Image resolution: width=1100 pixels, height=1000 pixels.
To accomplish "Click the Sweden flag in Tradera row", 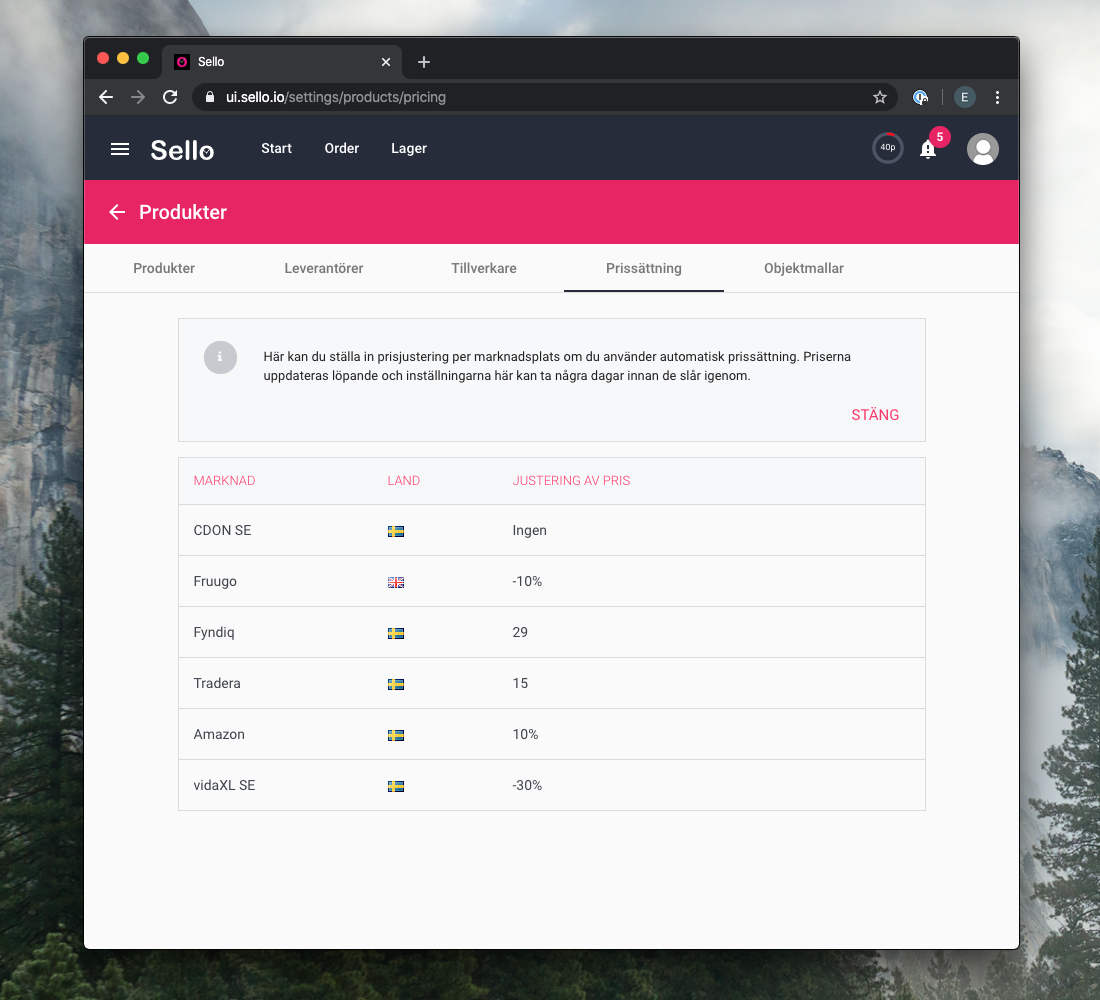I will point(396,684).
